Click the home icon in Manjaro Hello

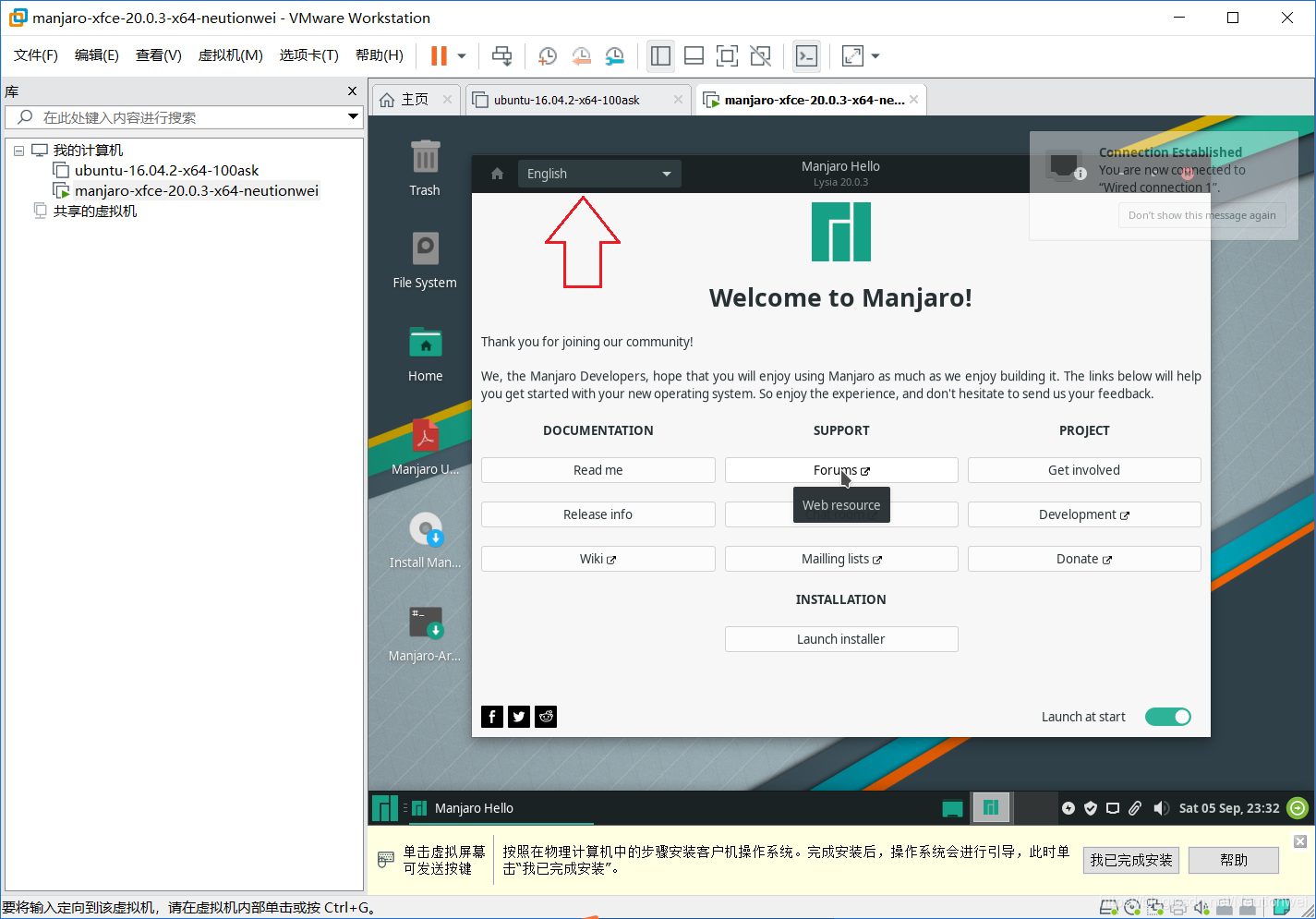click(497, 174)
